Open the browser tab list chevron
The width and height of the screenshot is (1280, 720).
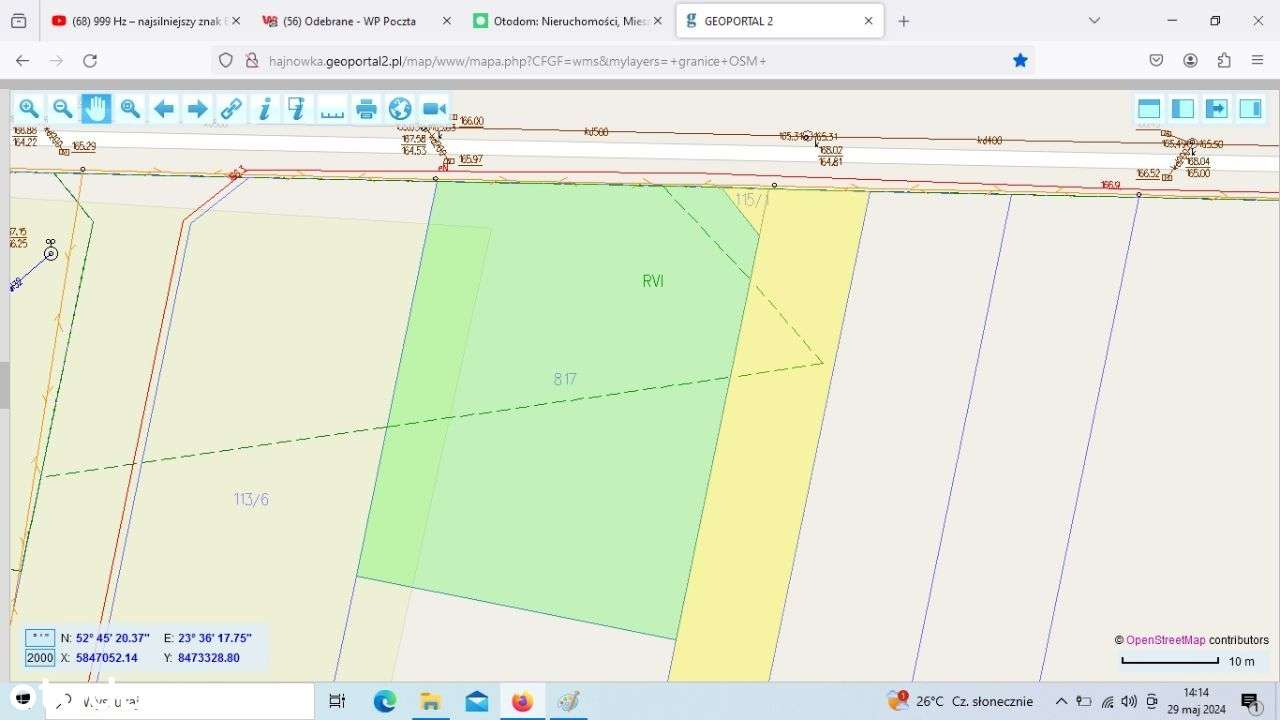pos(1094,21)
